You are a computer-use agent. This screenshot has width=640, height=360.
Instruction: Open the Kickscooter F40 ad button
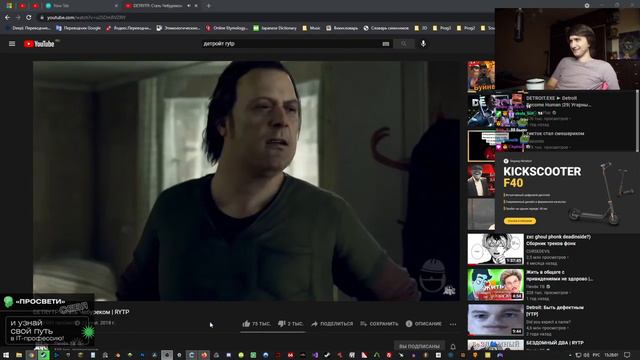pyautogui.click(x=520, y=221)
